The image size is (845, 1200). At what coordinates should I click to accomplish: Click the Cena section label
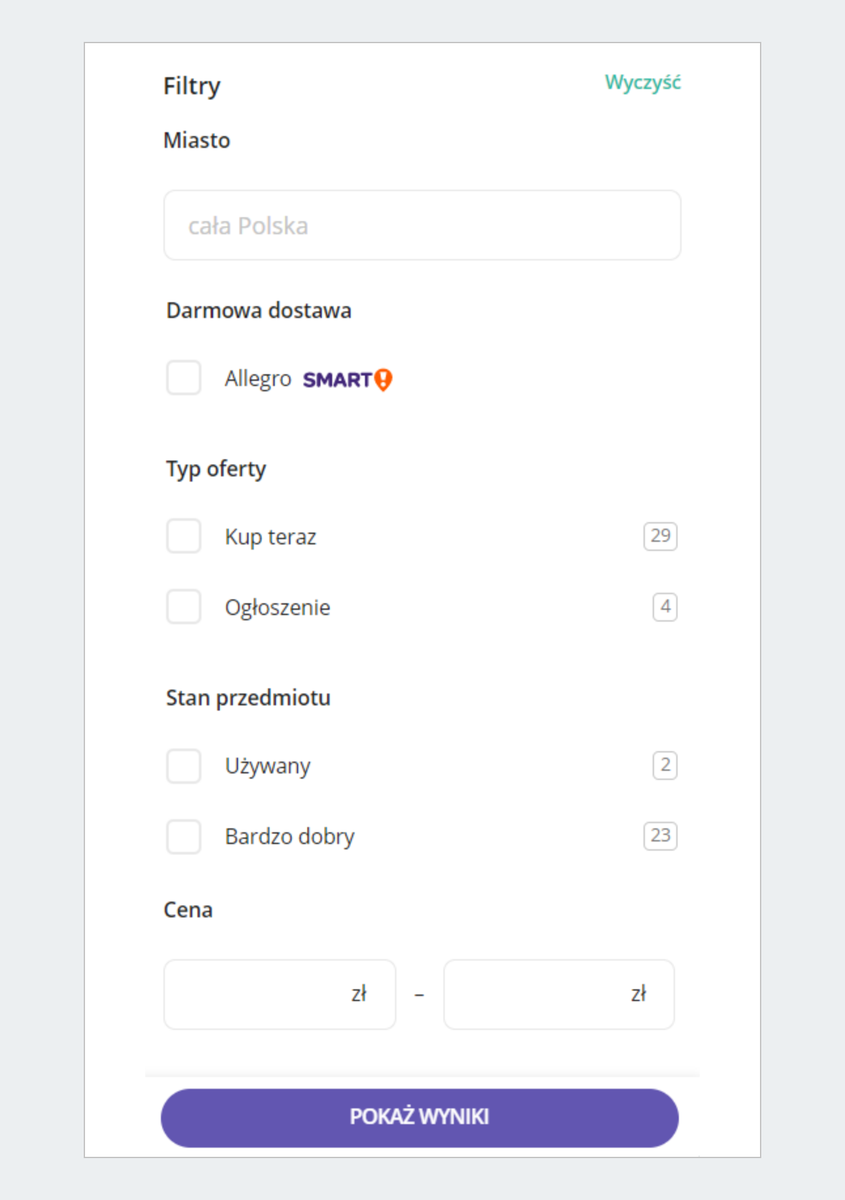pos(188,910)
